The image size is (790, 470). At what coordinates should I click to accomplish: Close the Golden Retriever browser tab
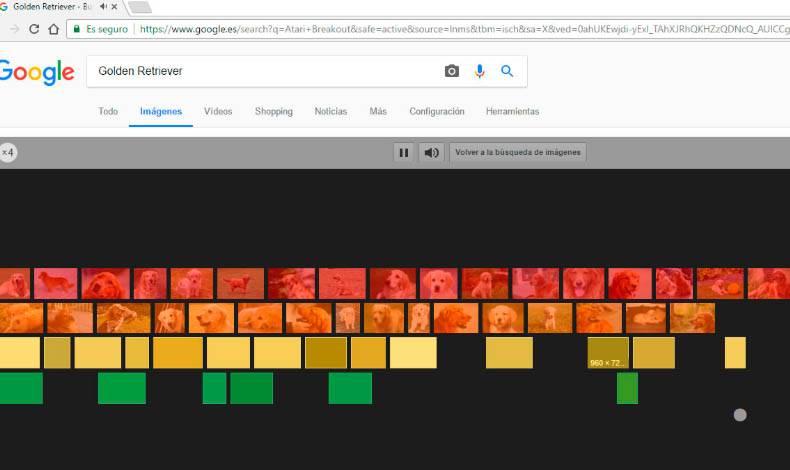[x=114, y=7]
